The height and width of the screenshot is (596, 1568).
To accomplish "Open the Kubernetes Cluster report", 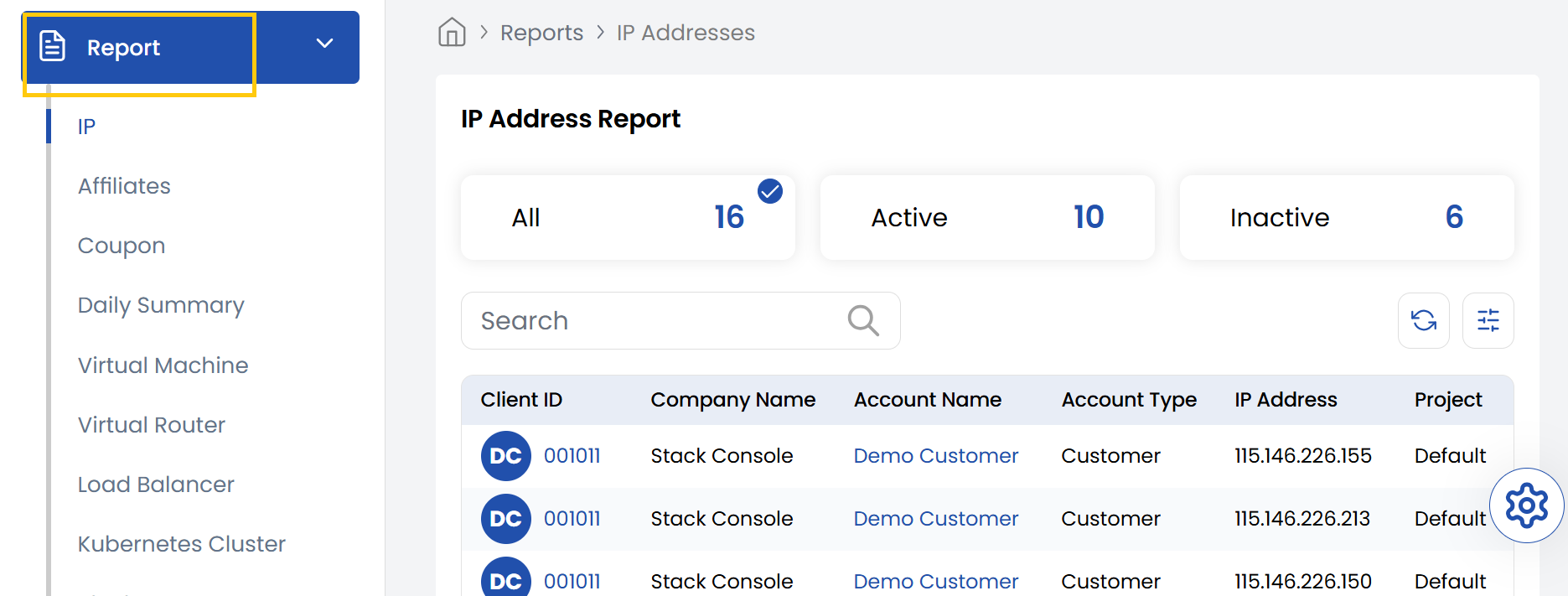I will [181, 544].
